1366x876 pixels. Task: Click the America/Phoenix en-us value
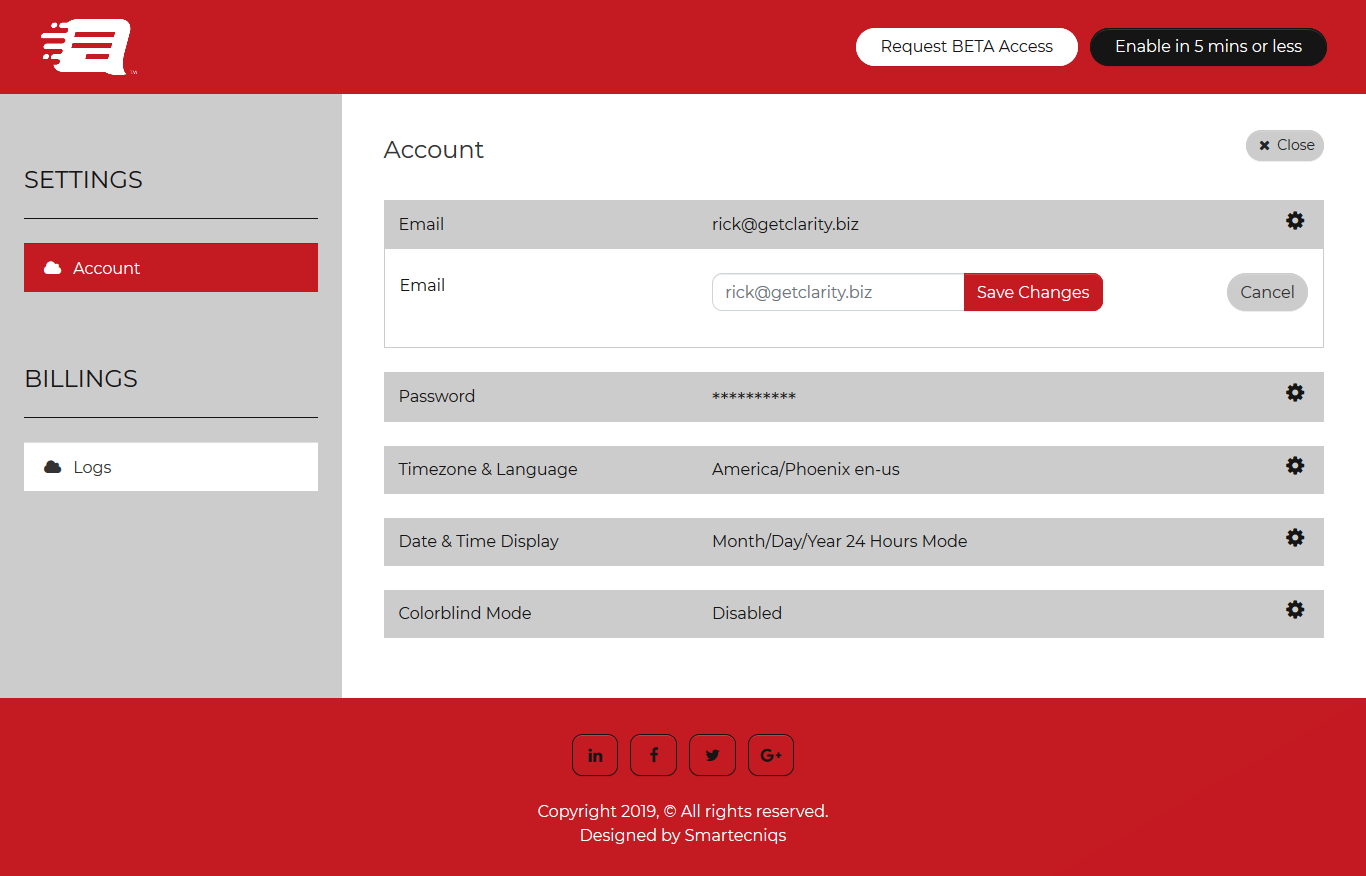[x=806, y=469]
